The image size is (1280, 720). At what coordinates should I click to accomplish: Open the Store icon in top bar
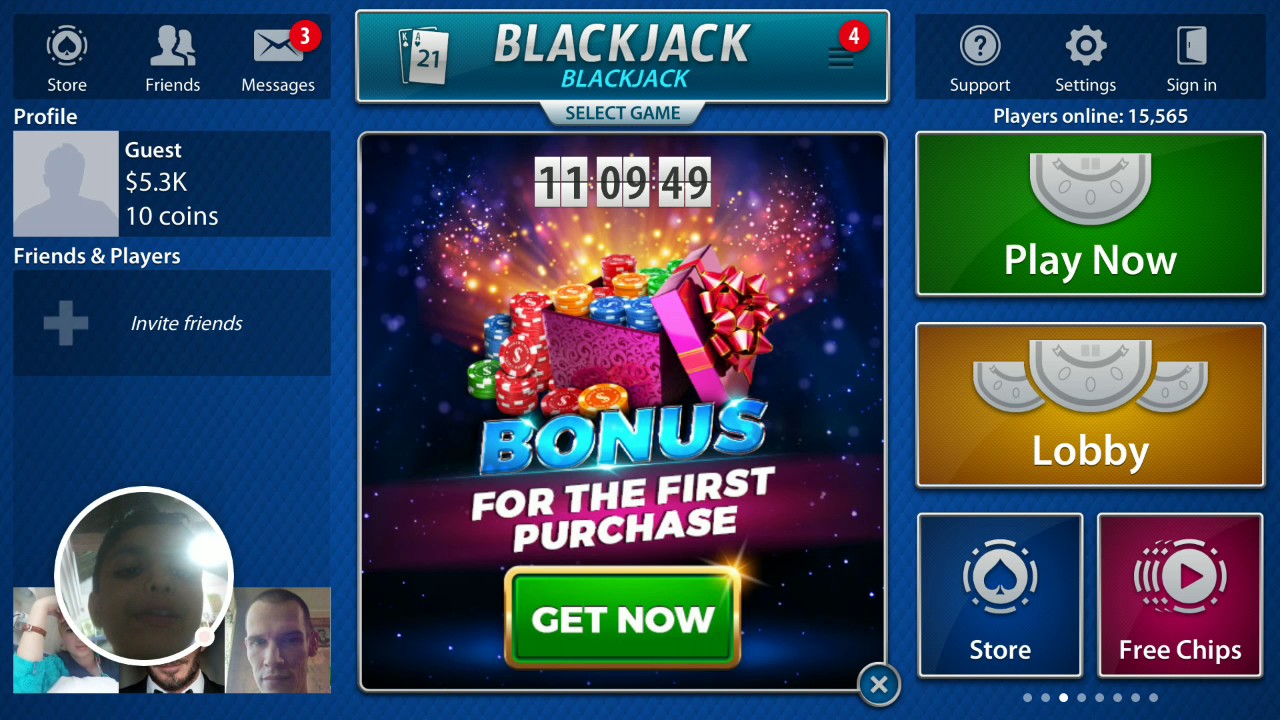pos(67,47)
